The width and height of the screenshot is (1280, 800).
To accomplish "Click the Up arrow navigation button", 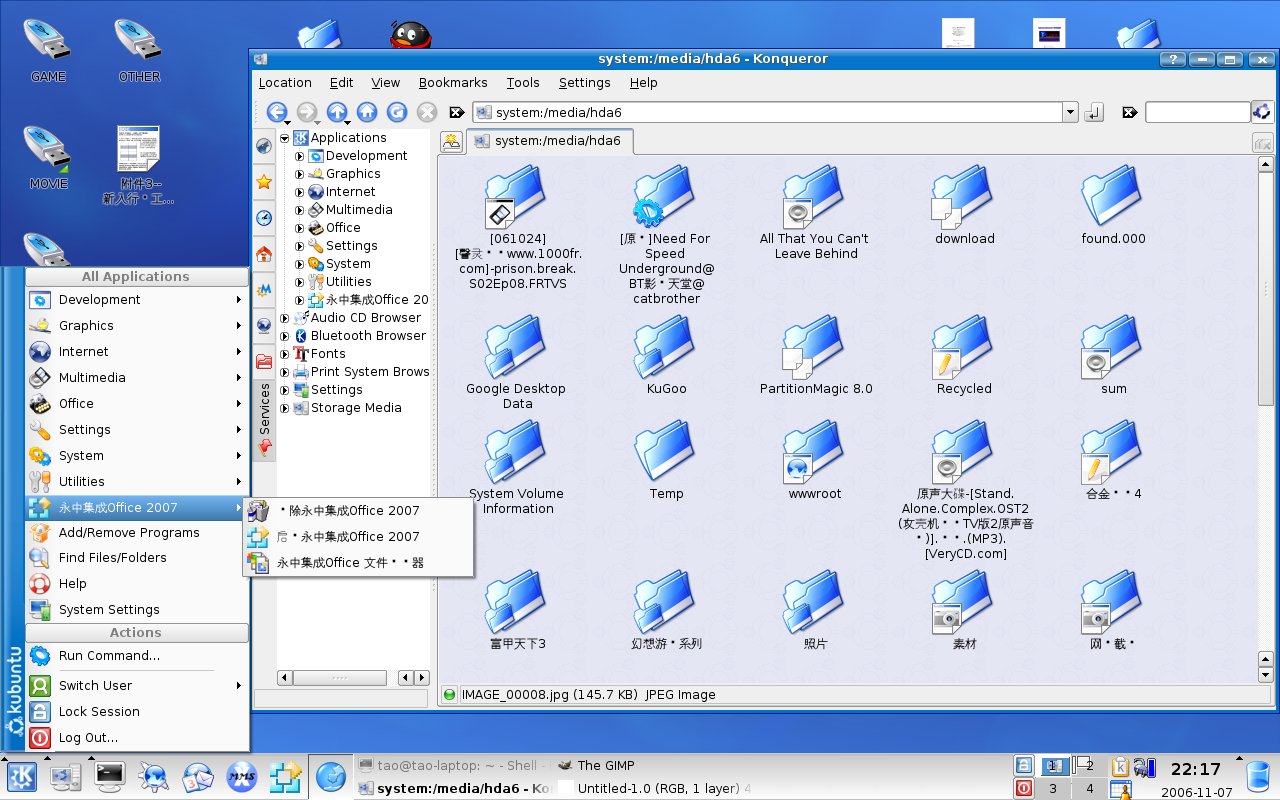I will click(x=337, y=112).
